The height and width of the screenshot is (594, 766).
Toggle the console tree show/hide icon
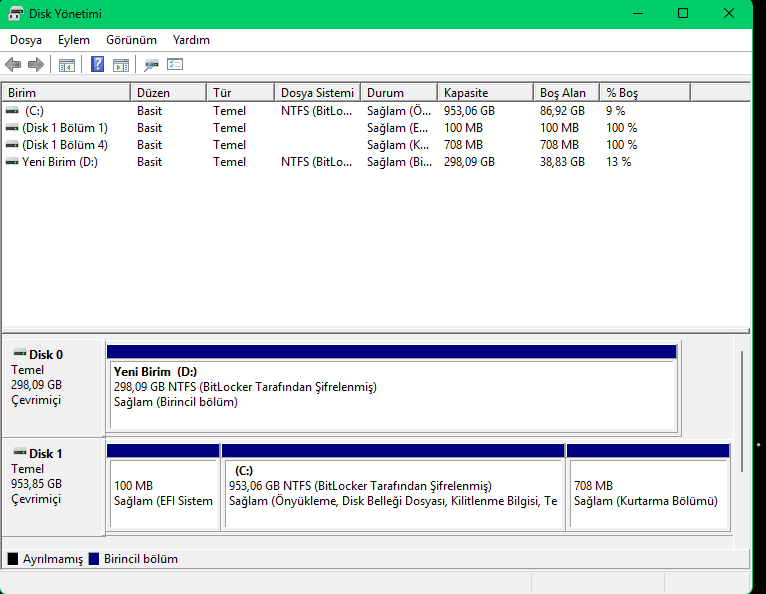coord(67,64)
